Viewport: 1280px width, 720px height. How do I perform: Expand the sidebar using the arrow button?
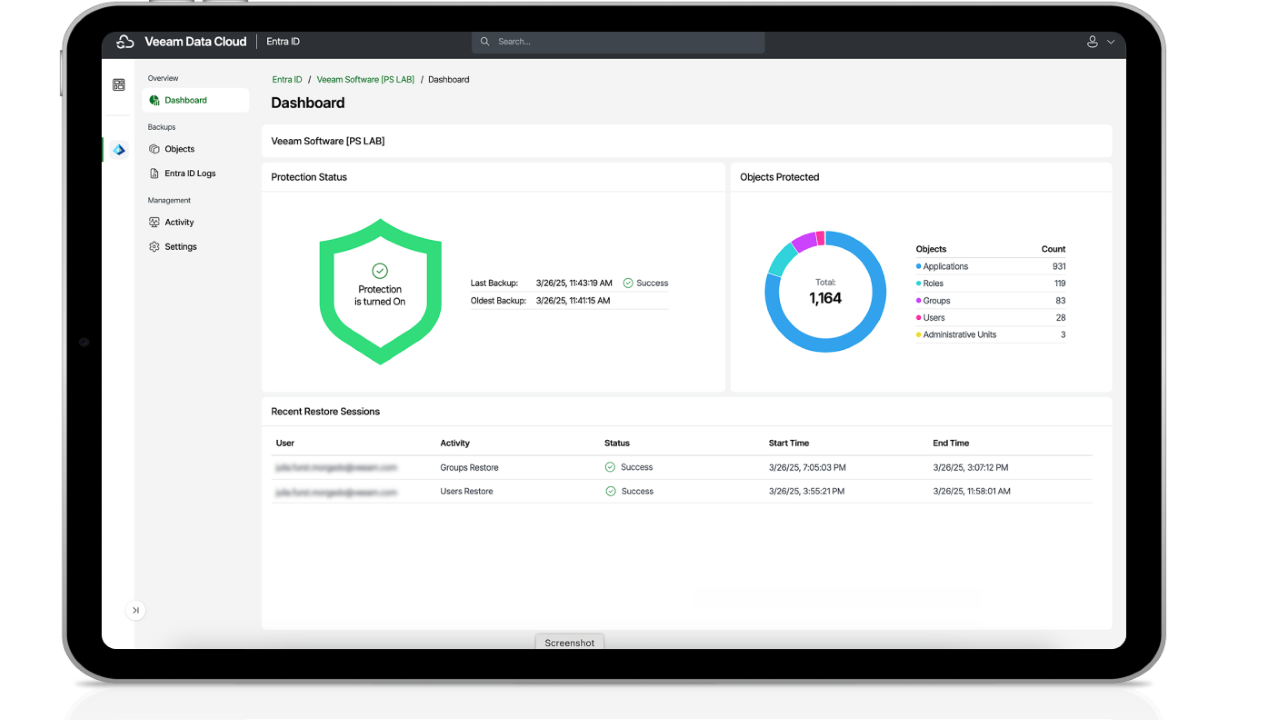tap(136, 610)
